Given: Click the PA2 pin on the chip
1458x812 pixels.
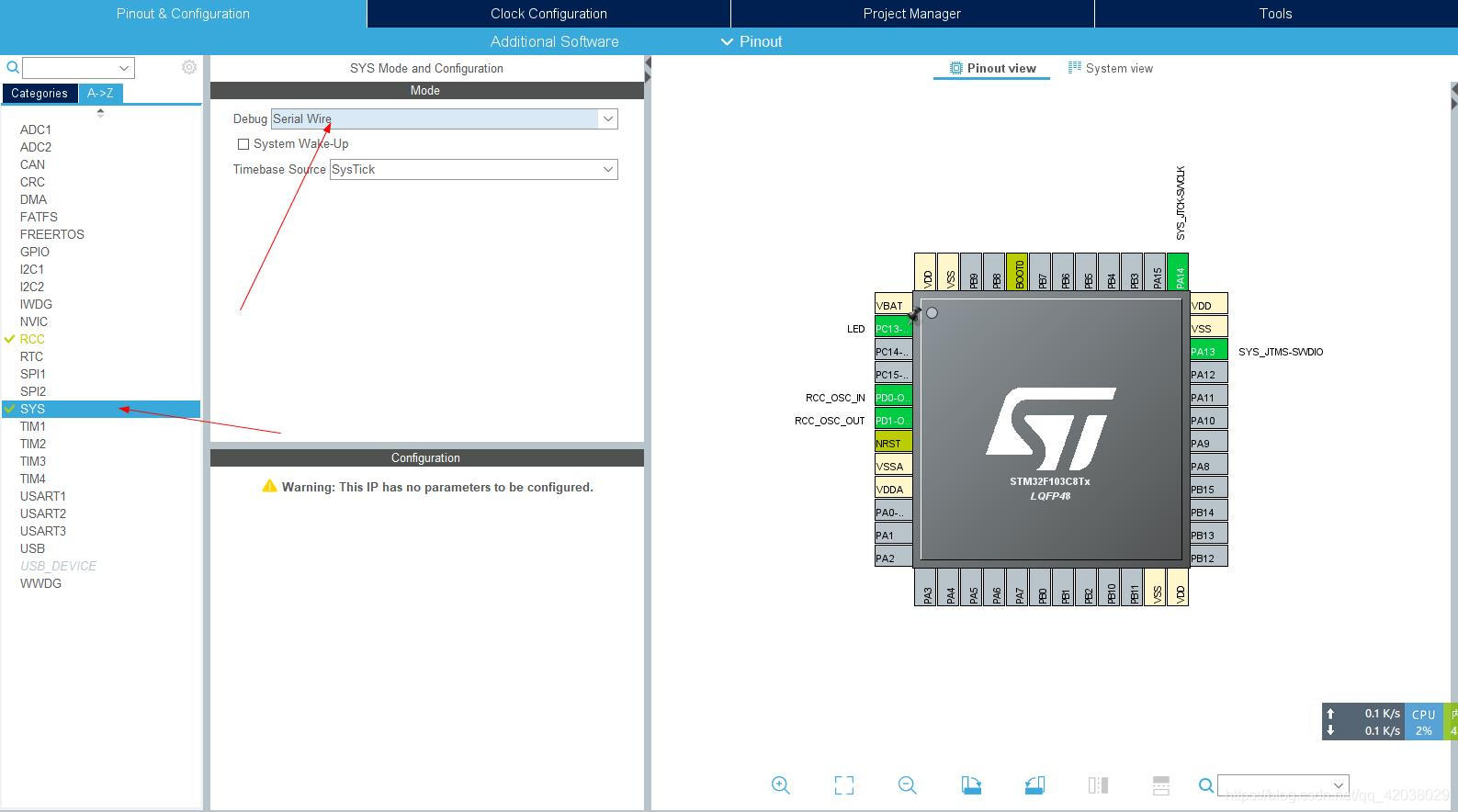Looking at the screenshot, I should tap(893, 558).
